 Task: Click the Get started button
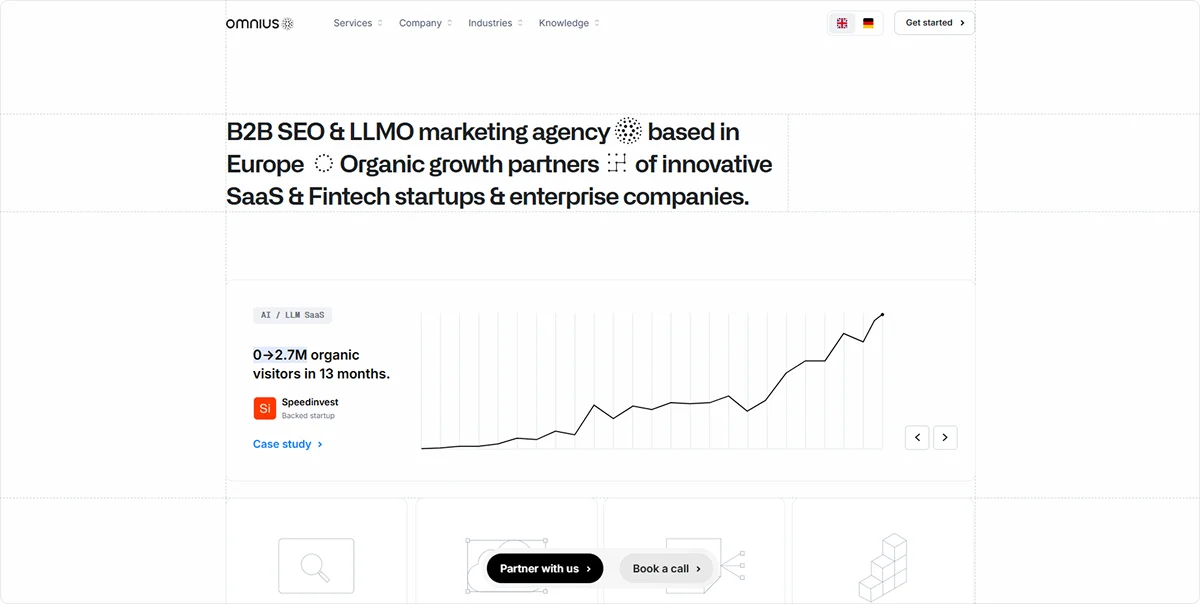click(933, 22)
